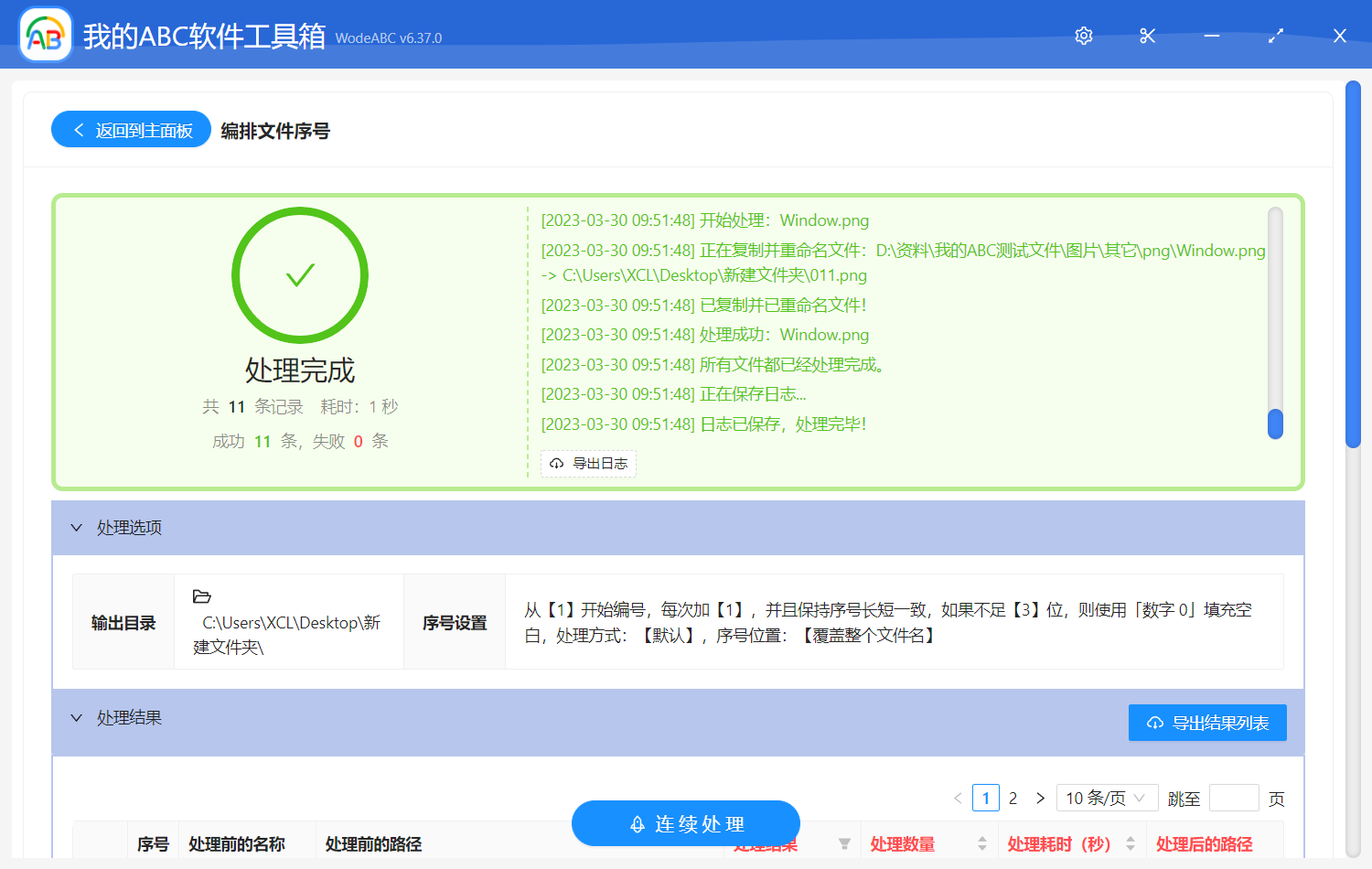Click 返回到主面板 to go back

click(130, 129)
